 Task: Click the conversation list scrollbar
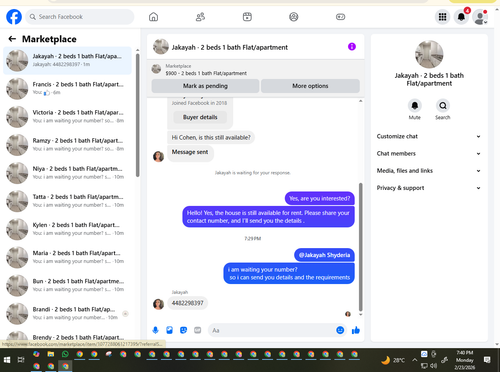[137, 115]
